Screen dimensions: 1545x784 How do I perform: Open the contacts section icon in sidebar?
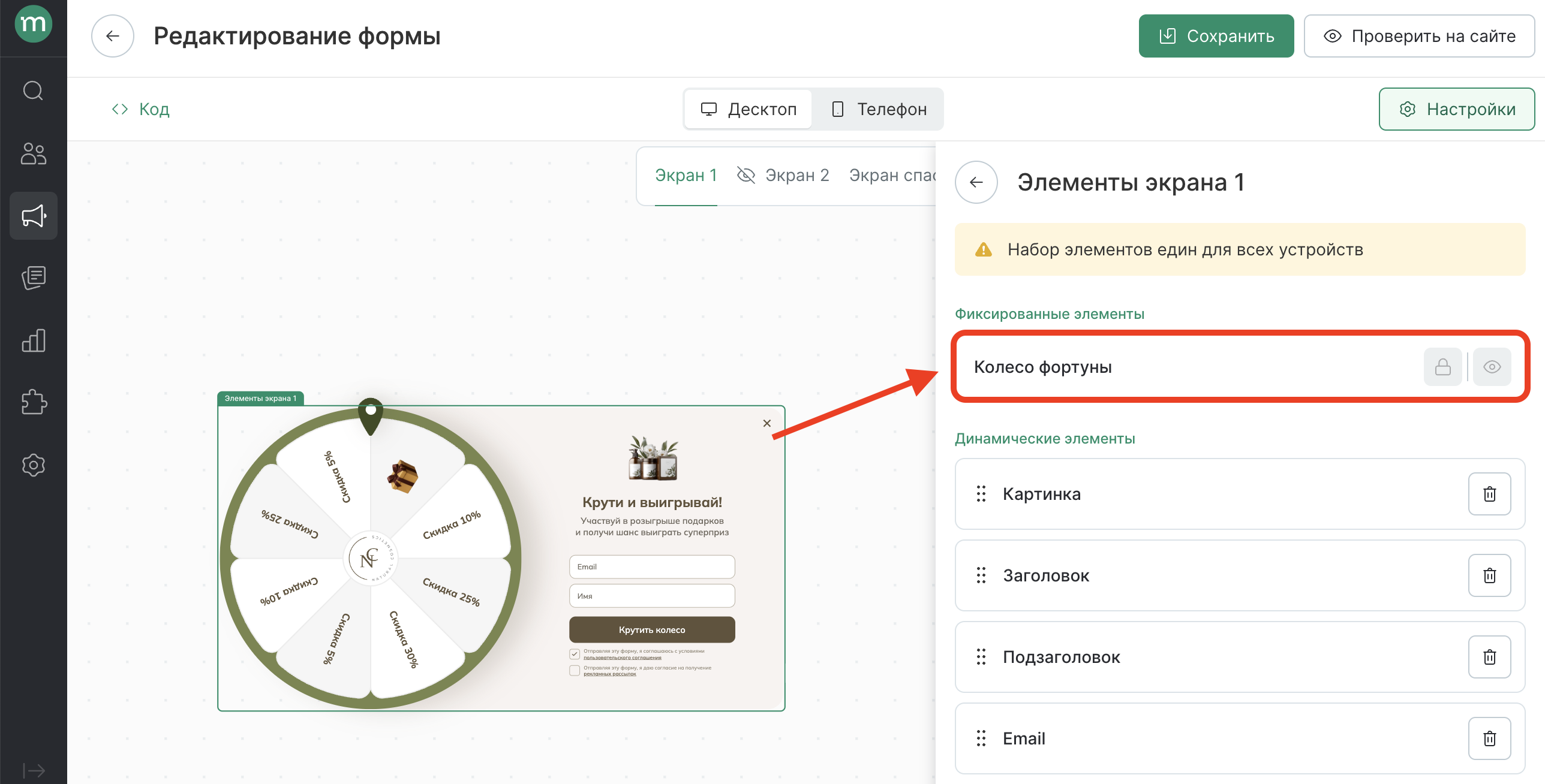click(x=33, y=153)
